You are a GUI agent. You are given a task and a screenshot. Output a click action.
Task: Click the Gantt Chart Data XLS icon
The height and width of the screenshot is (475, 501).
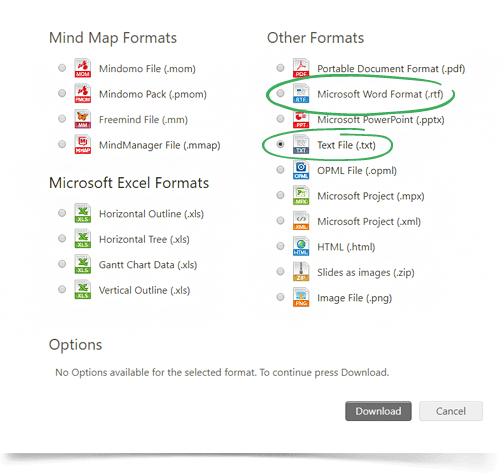click(83, 264)
